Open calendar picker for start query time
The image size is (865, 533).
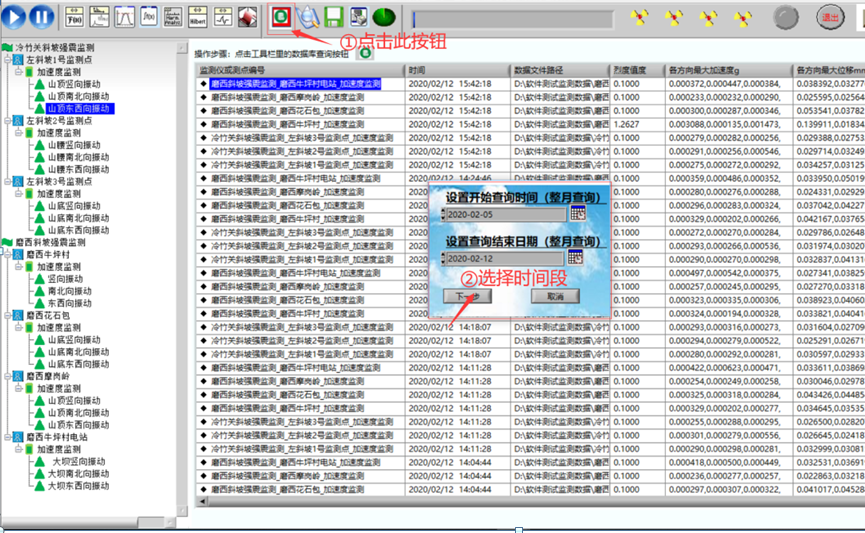point(577,214)
